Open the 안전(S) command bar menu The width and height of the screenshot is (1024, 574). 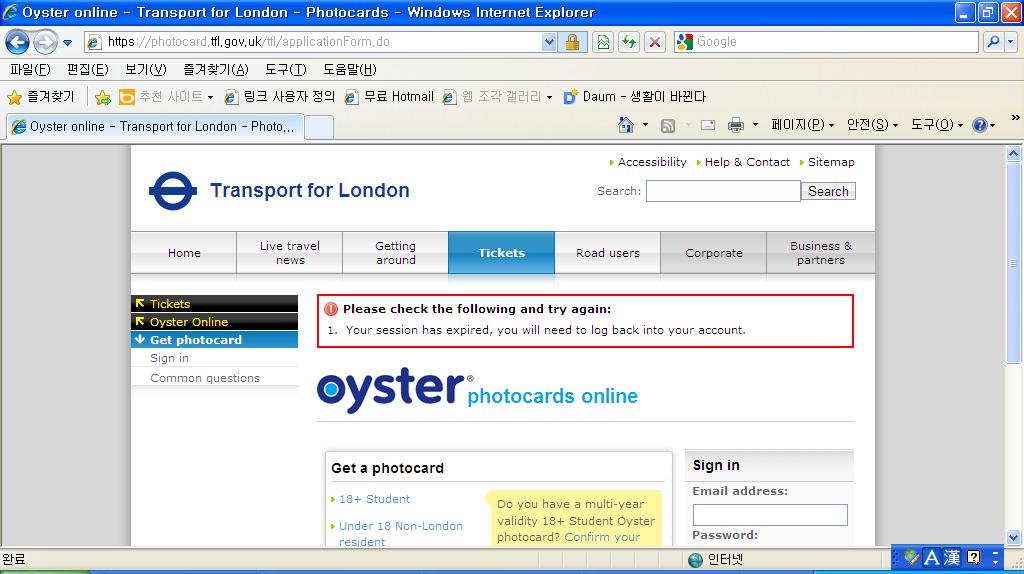tap(872, 125)
